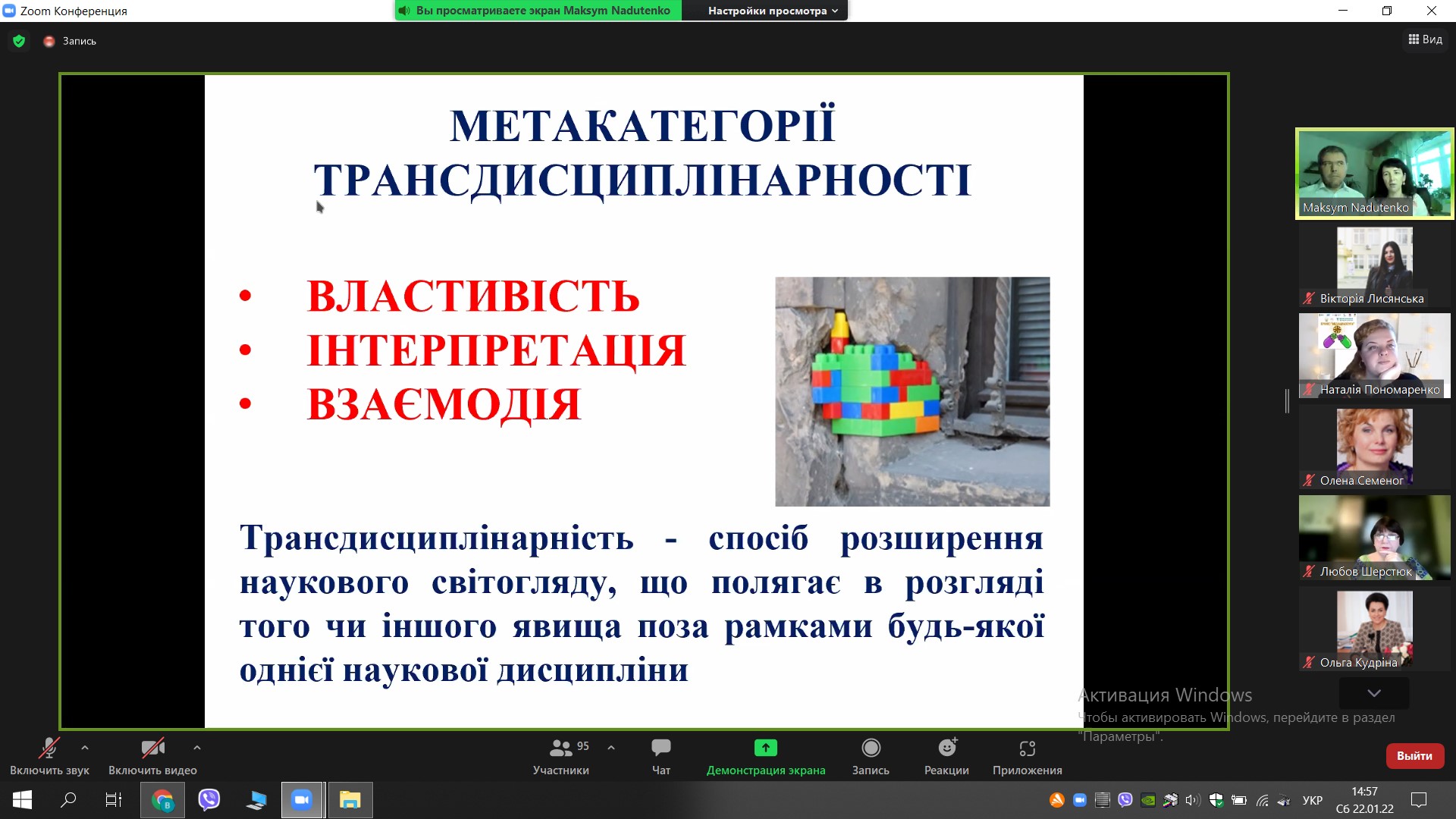Click the muted mic icon beside Любов Шерстюк
The width and height of the screenshot is (1456, 819).
tap(1309, 571)
